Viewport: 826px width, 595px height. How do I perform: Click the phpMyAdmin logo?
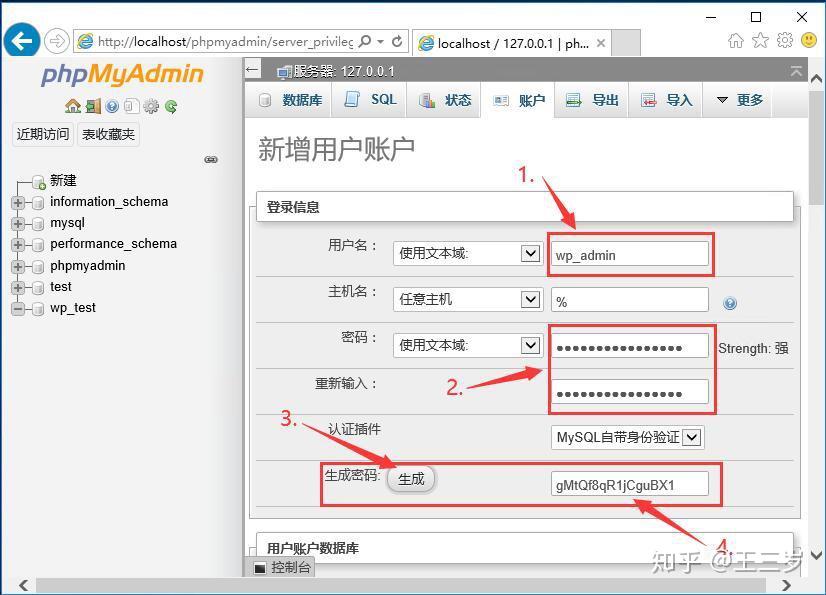(122, 74)
